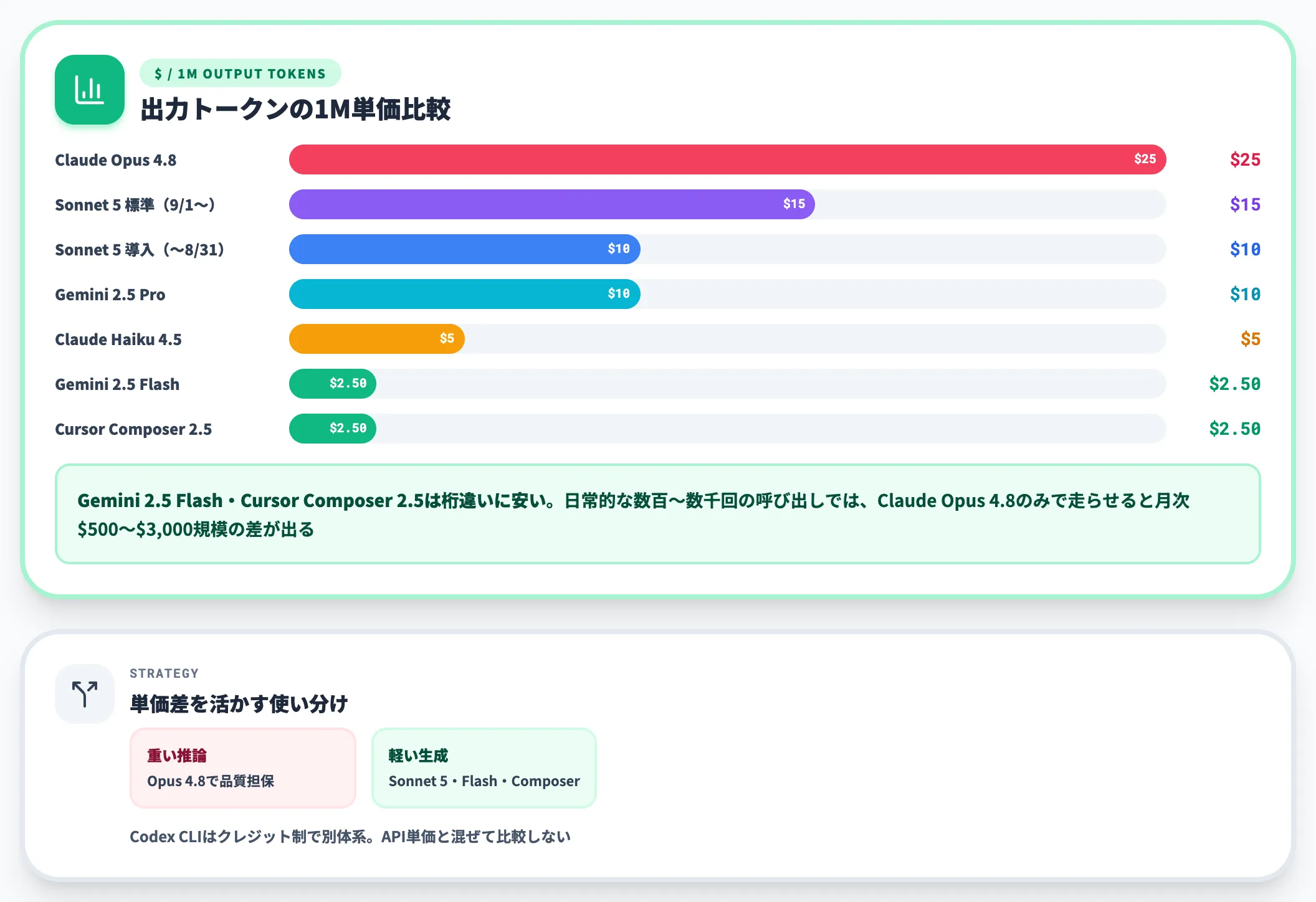The height and width of the screenshot is (902, 1316).
Task: Open the green '軽い生成' card
Action: [484, 768]
